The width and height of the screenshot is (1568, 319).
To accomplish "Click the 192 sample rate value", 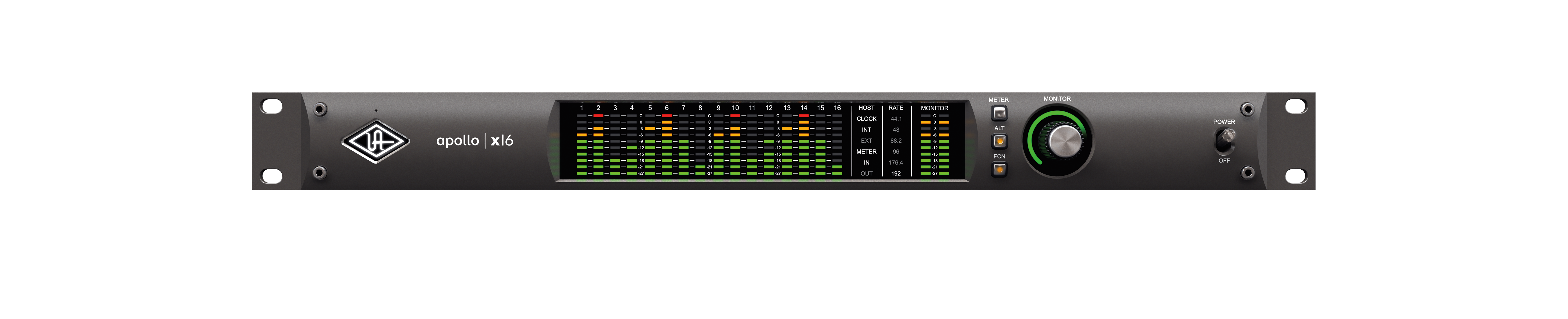I will (896, 174).
